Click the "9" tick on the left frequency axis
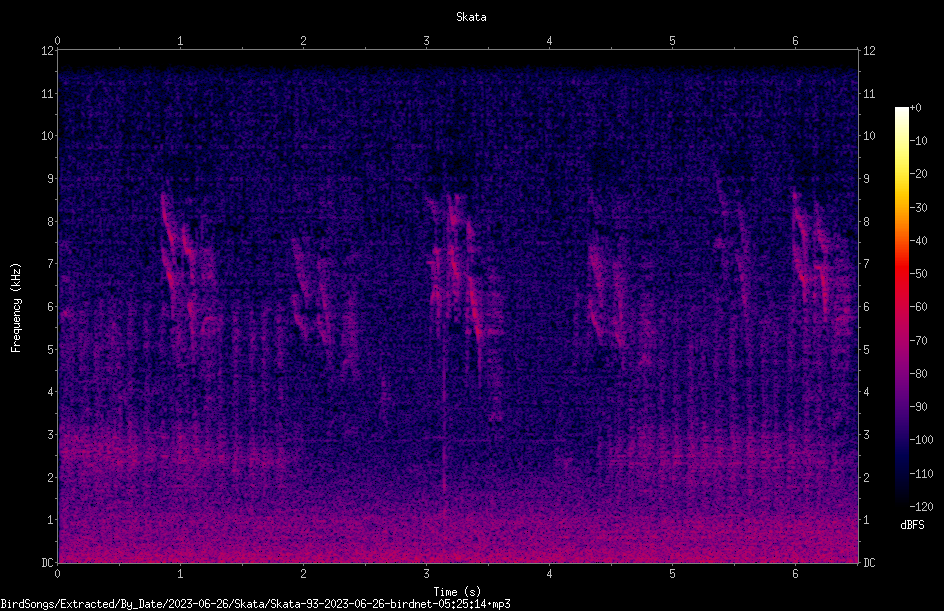 pyautogui.click(x=51, y=179)
